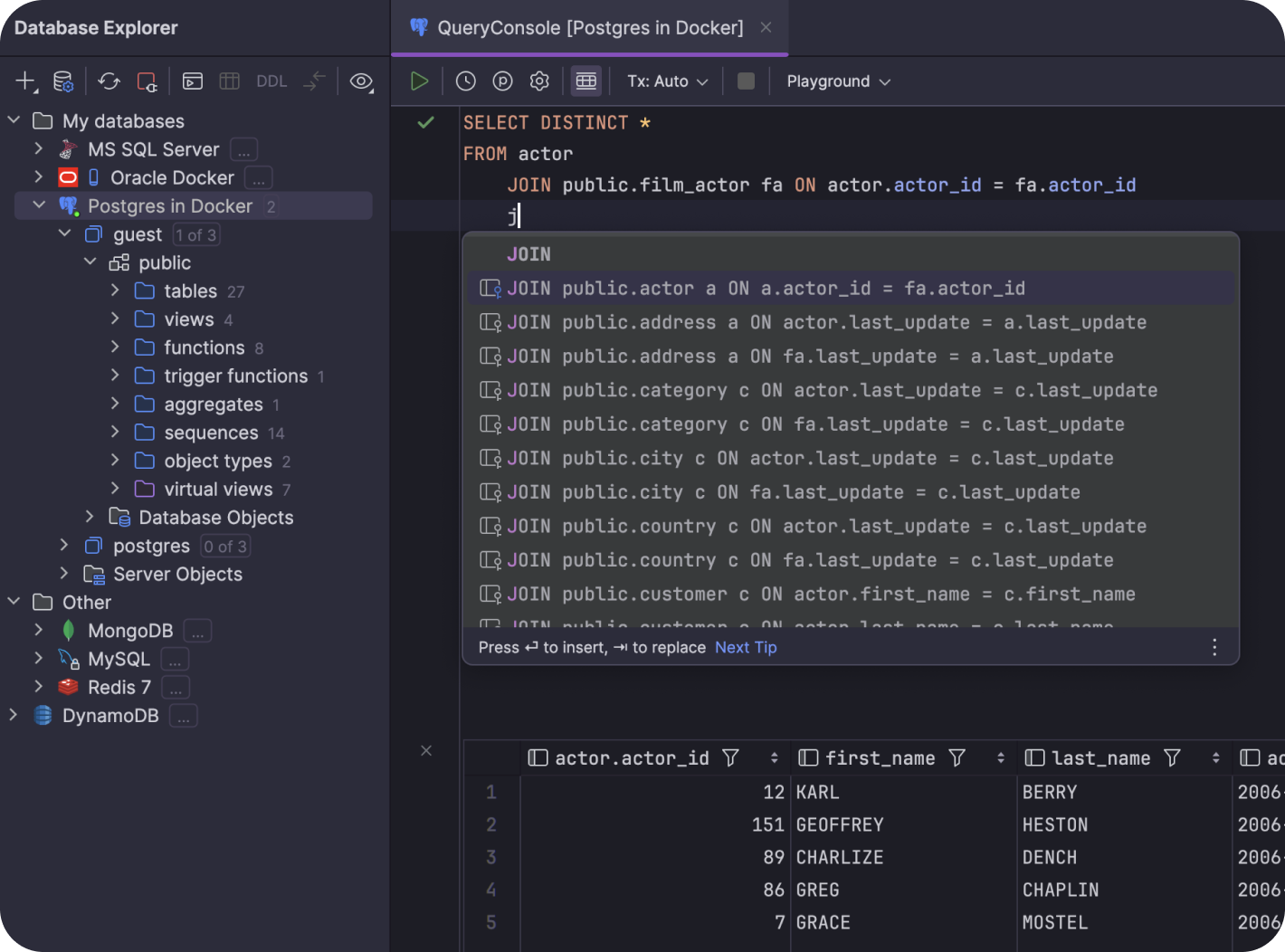Click the Next Tip link in the completion popup

(746, 647)
